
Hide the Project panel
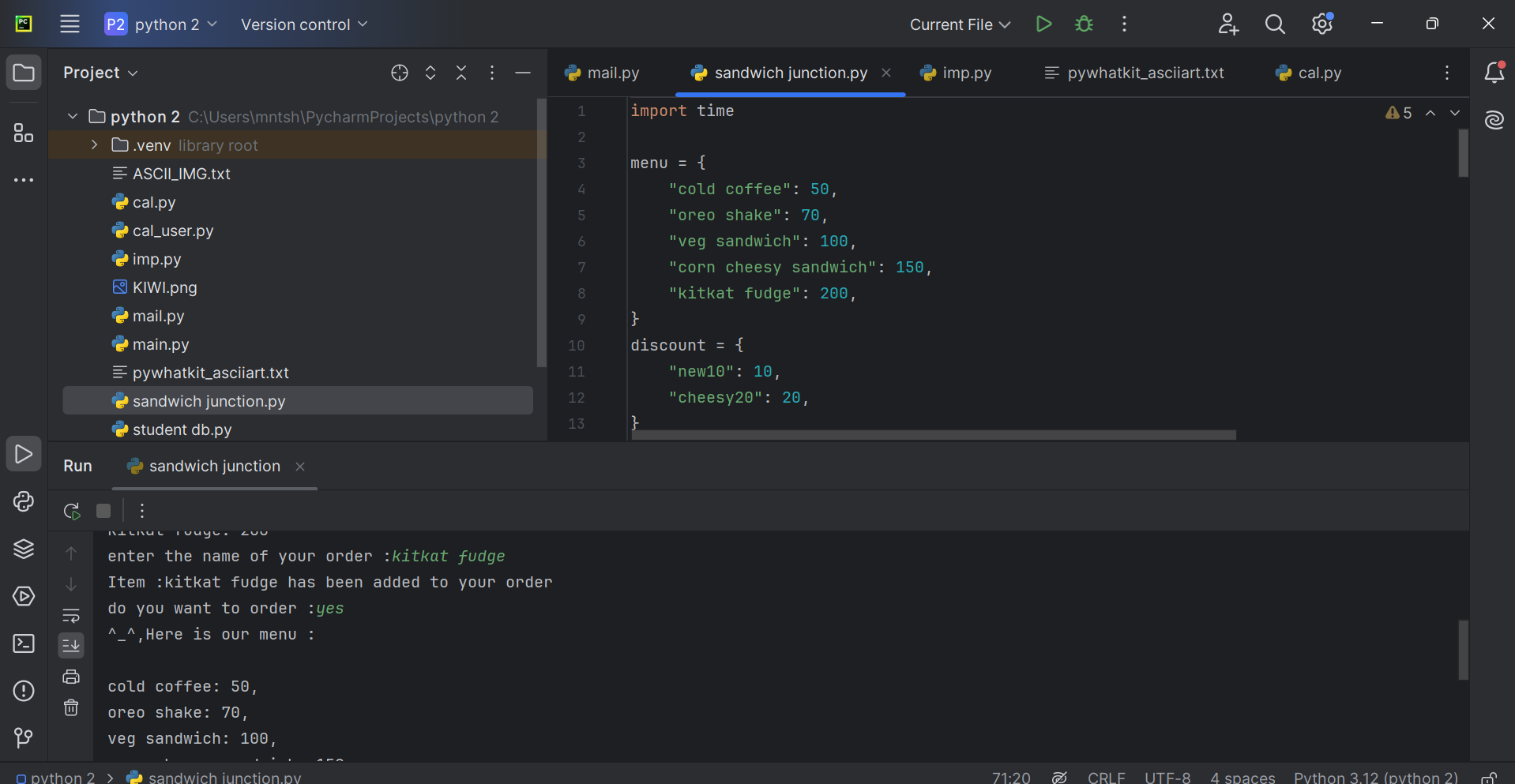pos(523,73)
